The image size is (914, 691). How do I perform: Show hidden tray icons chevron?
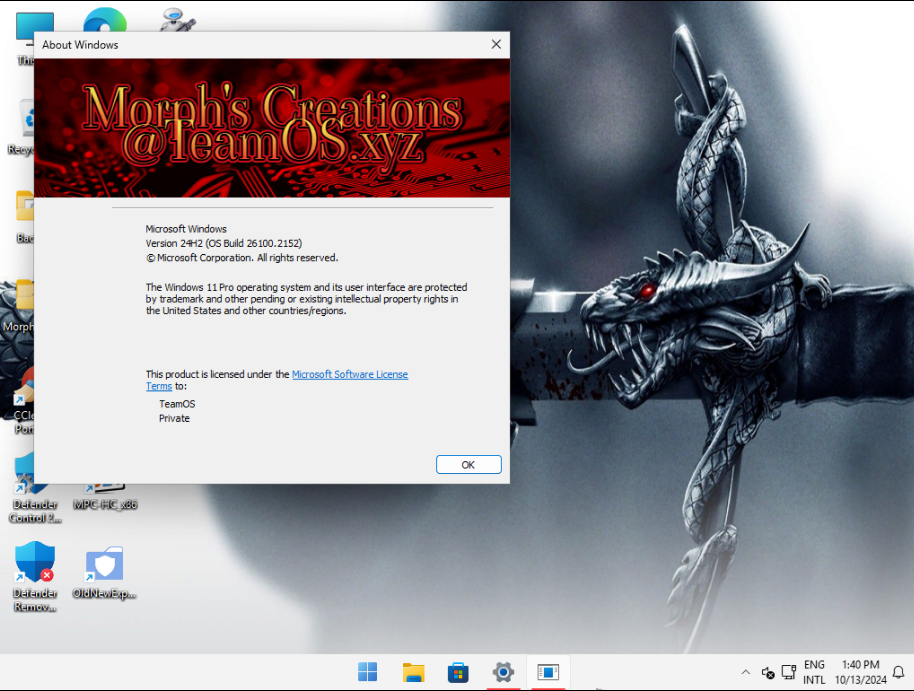click(x=746, y=672)
